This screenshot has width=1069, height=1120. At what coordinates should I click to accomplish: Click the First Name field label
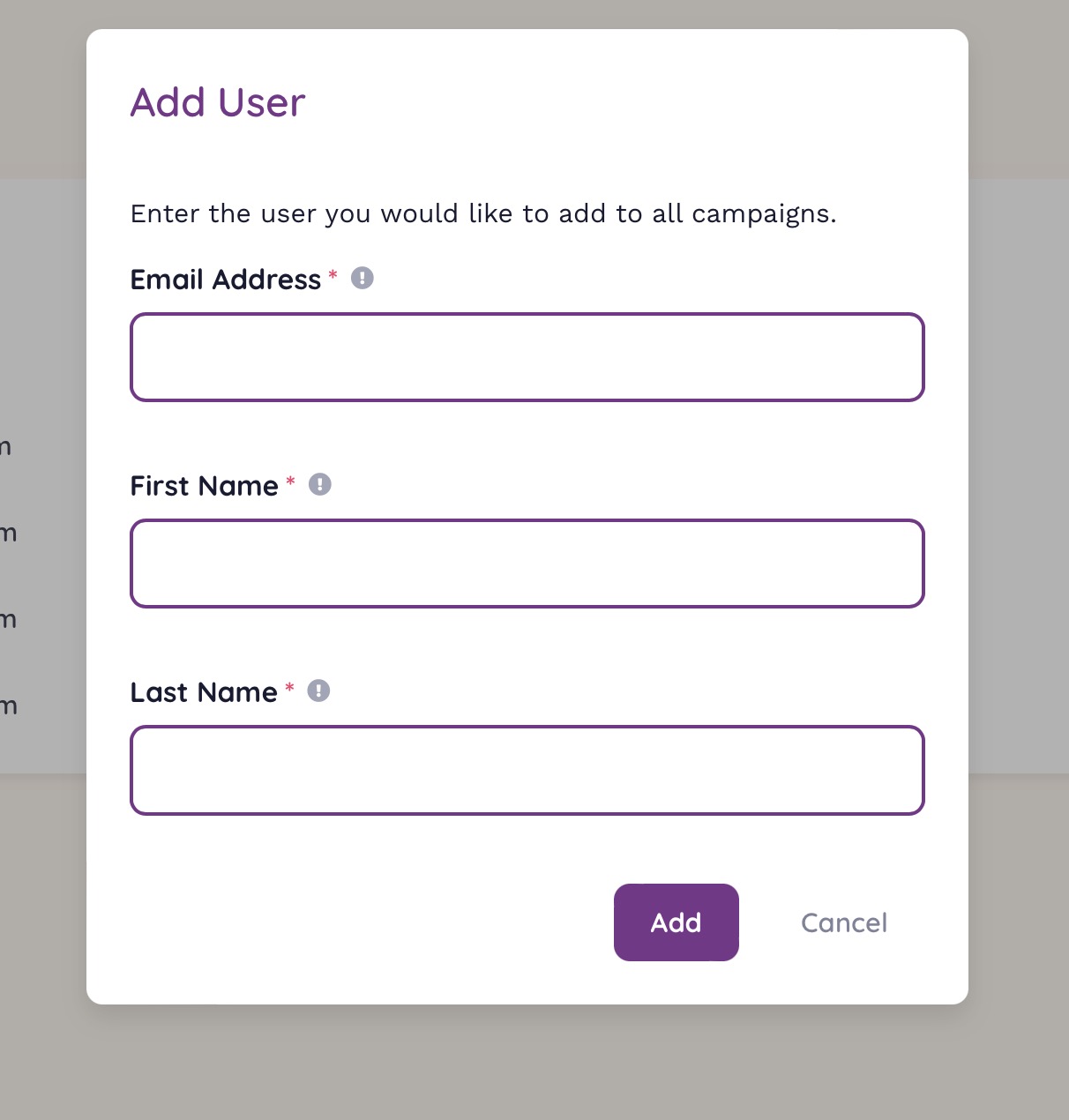coord(205,486)
